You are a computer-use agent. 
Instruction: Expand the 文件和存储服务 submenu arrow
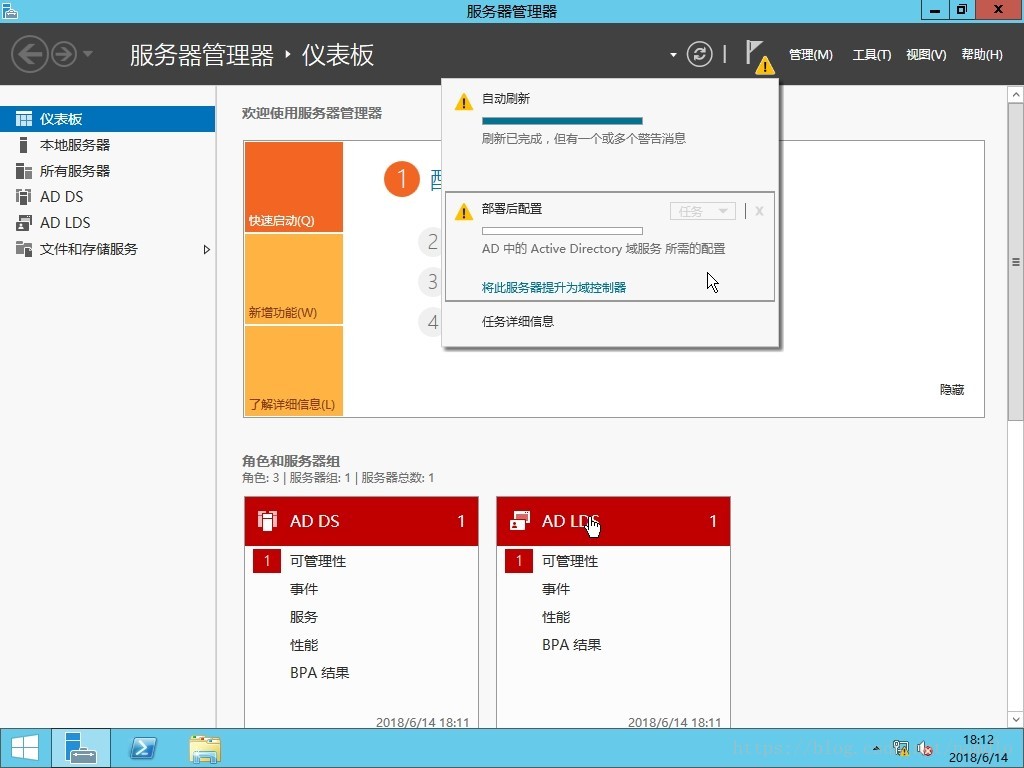206,249
